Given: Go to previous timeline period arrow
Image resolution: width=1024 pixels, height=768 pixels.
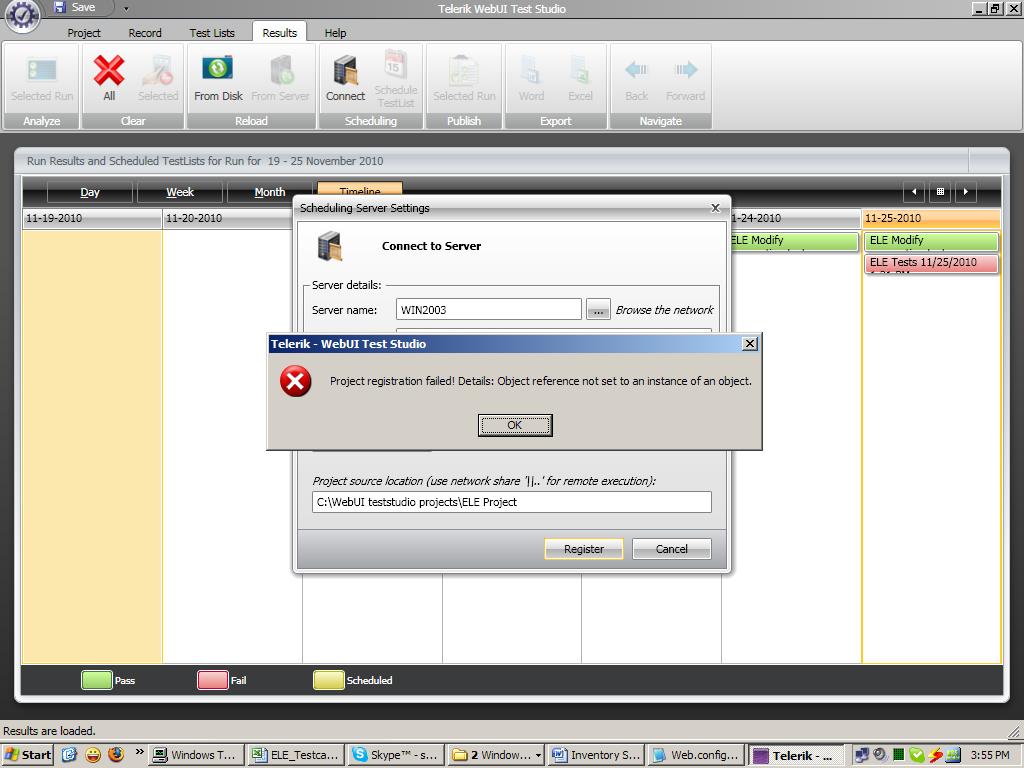Looking at the screenshot, I should pos(914,191).
